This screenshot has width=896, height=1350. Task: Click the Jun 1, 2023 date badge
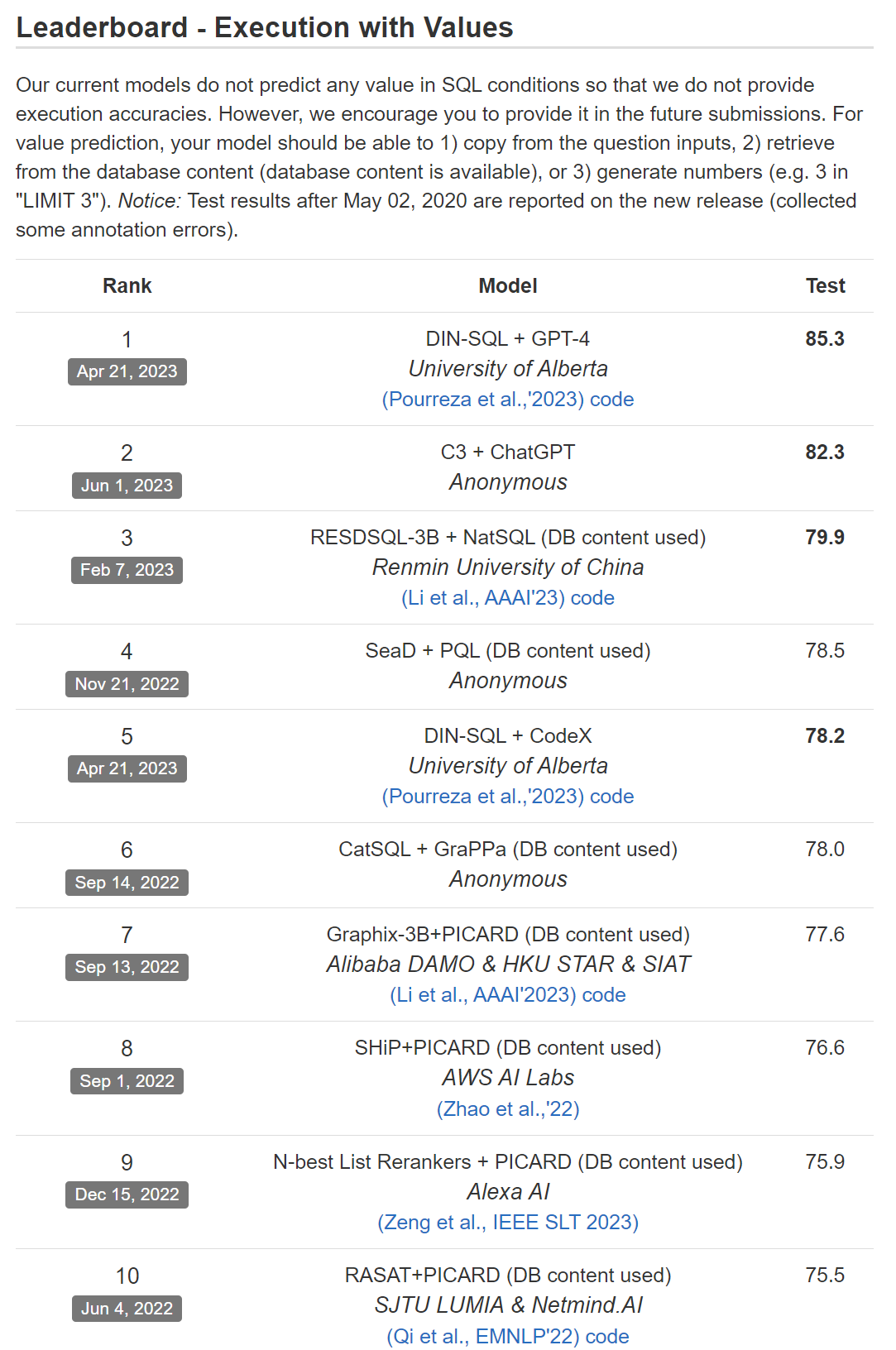point(127,486)
